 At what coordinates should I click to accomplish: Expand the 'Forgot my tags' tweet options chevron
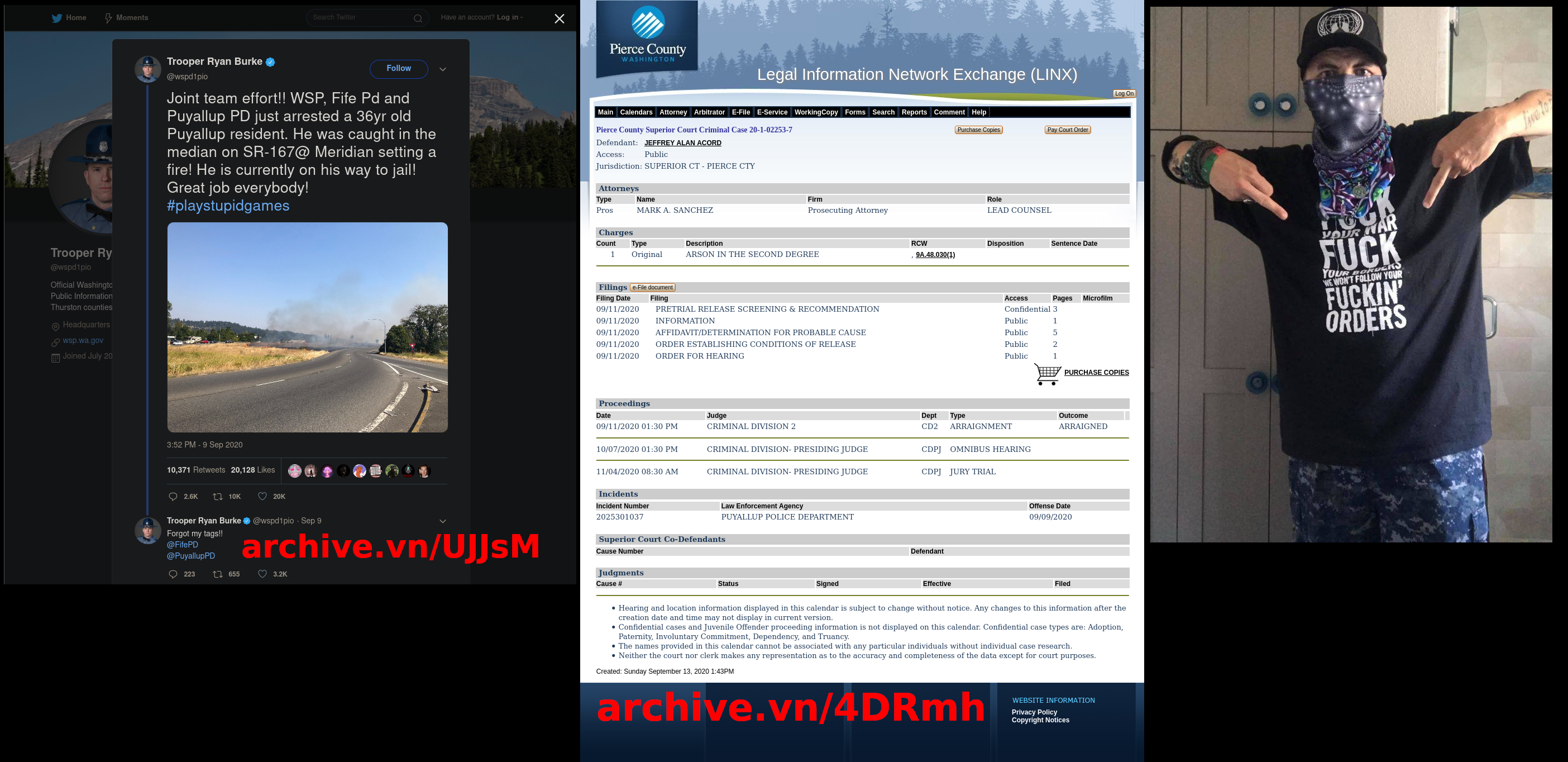tap(443, 521)
